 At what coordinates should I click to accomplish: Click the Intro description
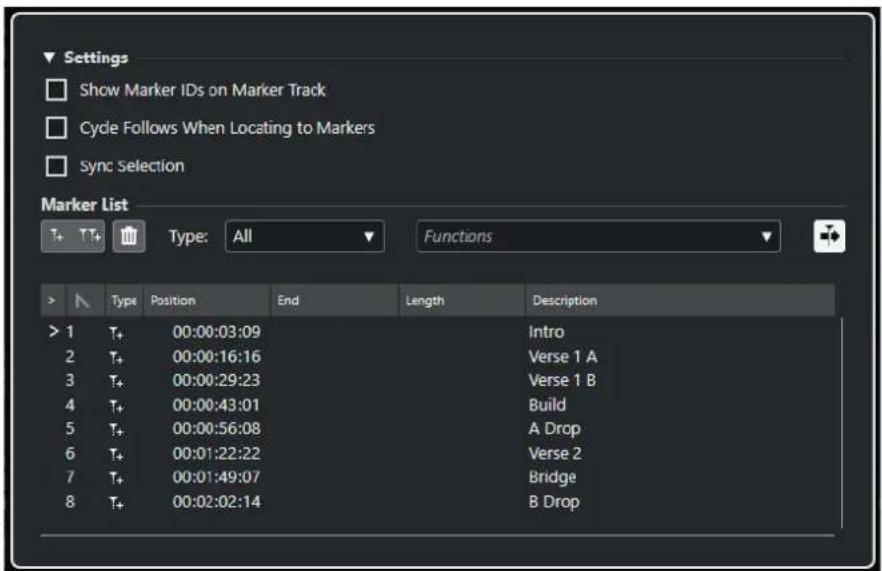(x=546, y=332)
